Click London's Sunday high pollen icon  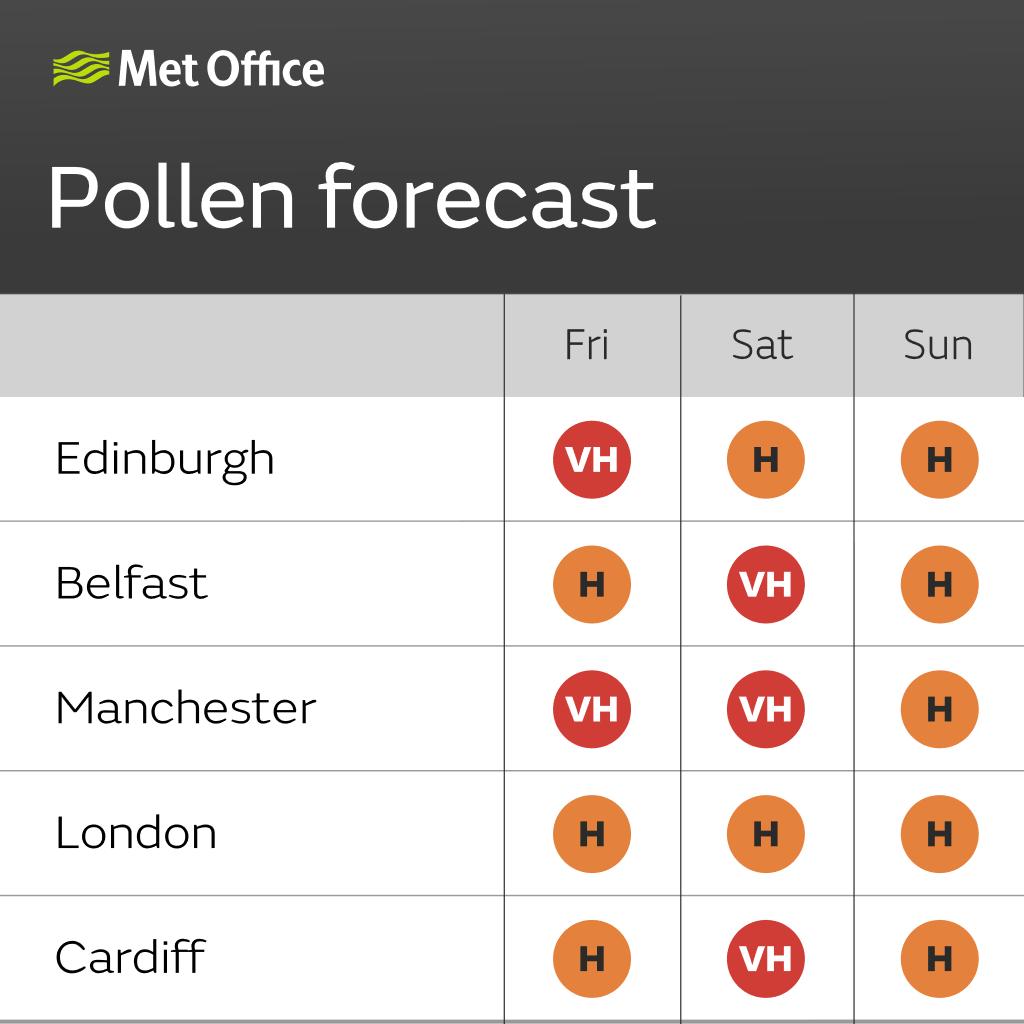(x=939, y=833)
